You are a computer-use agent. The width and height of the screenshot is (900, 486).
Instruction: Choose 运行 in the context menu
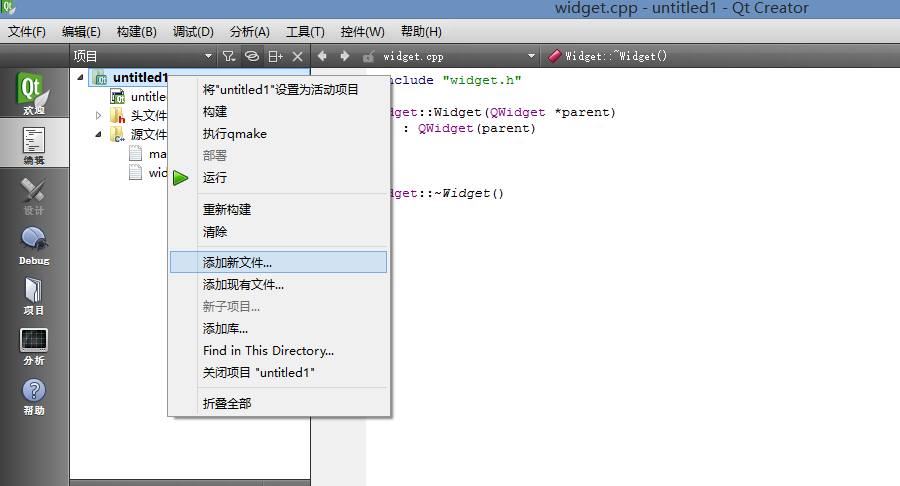[x=278, y=178]
